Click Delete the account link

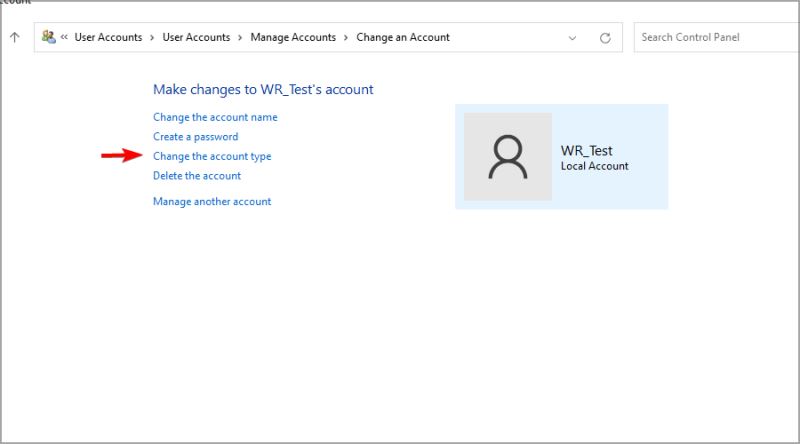[197, 176]
